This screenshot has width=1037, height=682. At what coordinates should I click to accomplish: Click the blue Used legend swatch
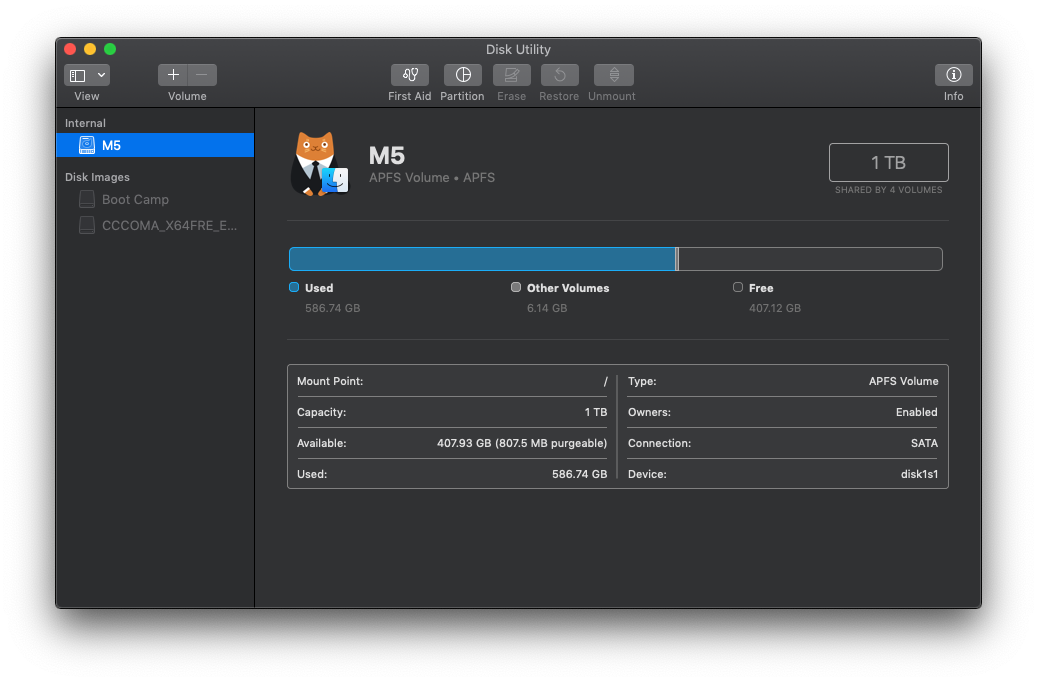(x=294, y=287)
